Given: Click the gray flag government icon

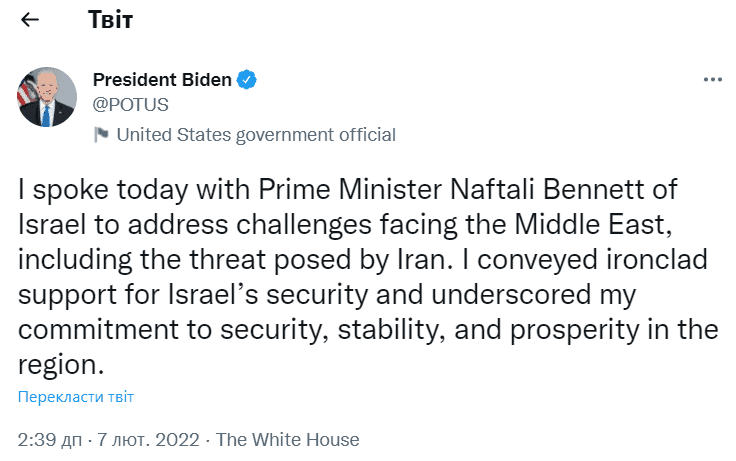Looking at the screenshot, I should 101,135.
